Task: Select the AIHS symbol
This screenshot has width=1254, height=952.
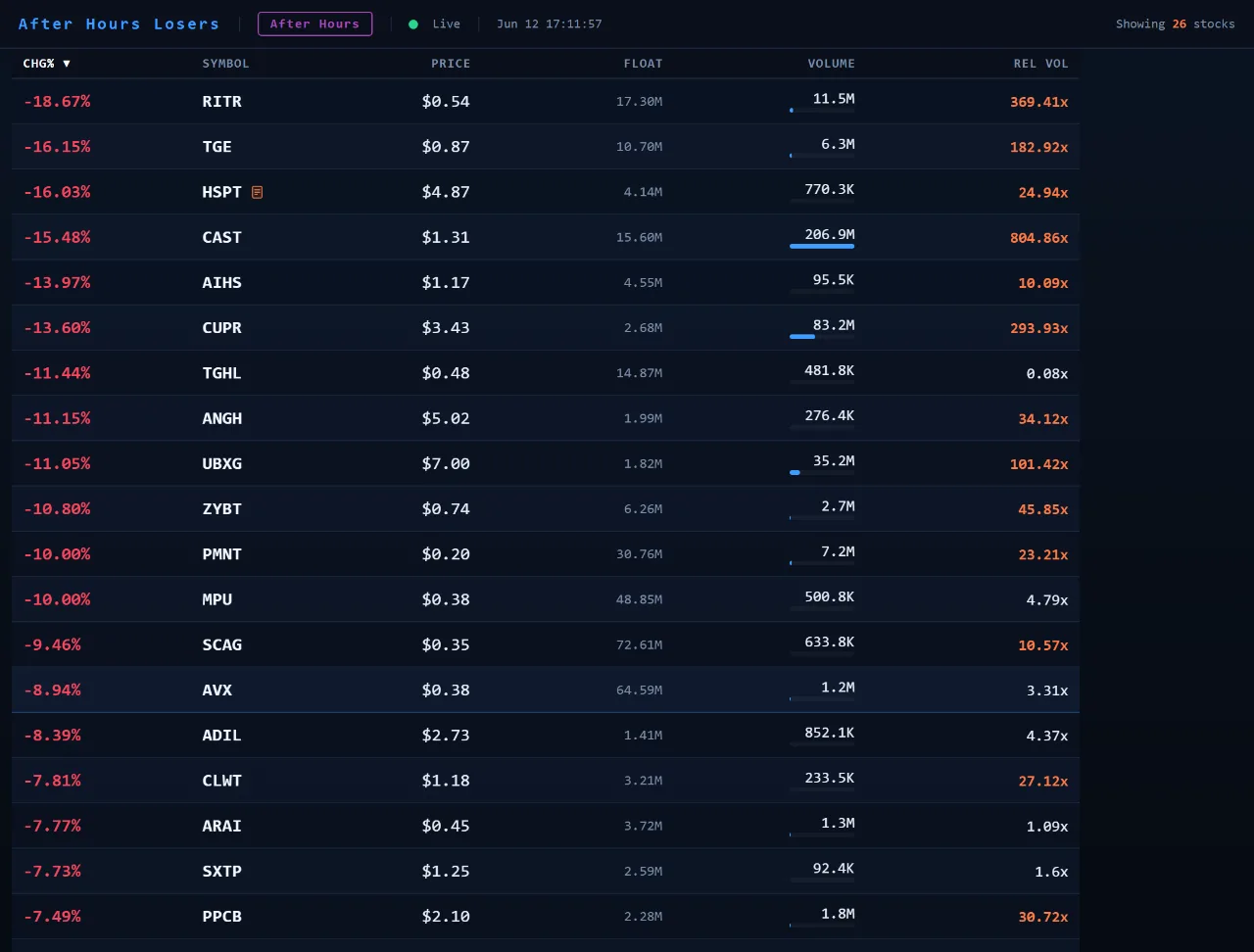Action: click(x=221, y=283)
